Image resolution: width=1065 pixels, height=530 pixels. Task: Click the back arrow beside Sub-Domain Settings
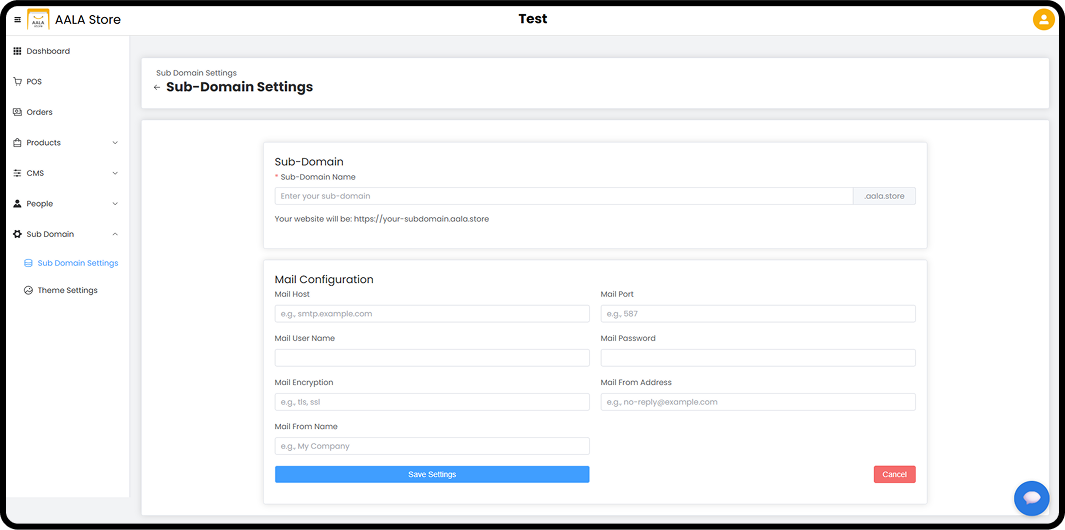157,88
